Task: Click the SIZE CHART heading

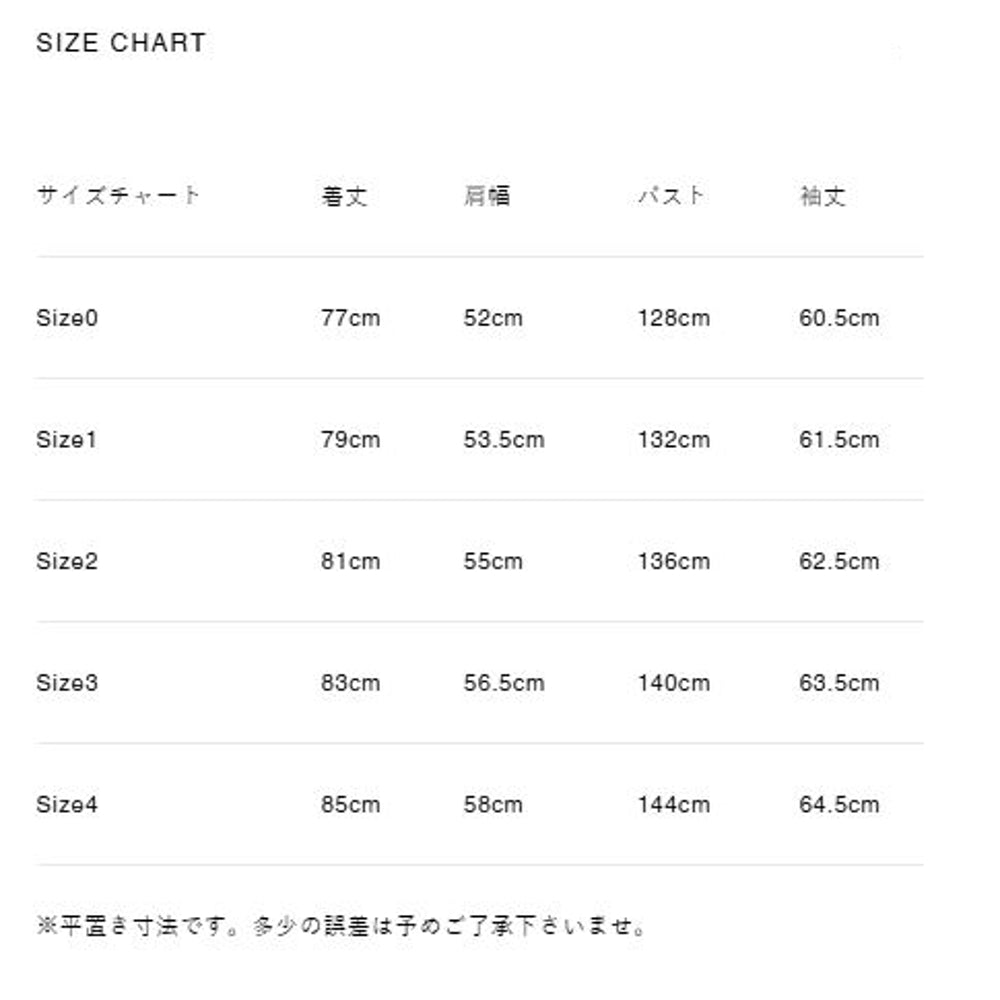Action: tap(121, 43)
